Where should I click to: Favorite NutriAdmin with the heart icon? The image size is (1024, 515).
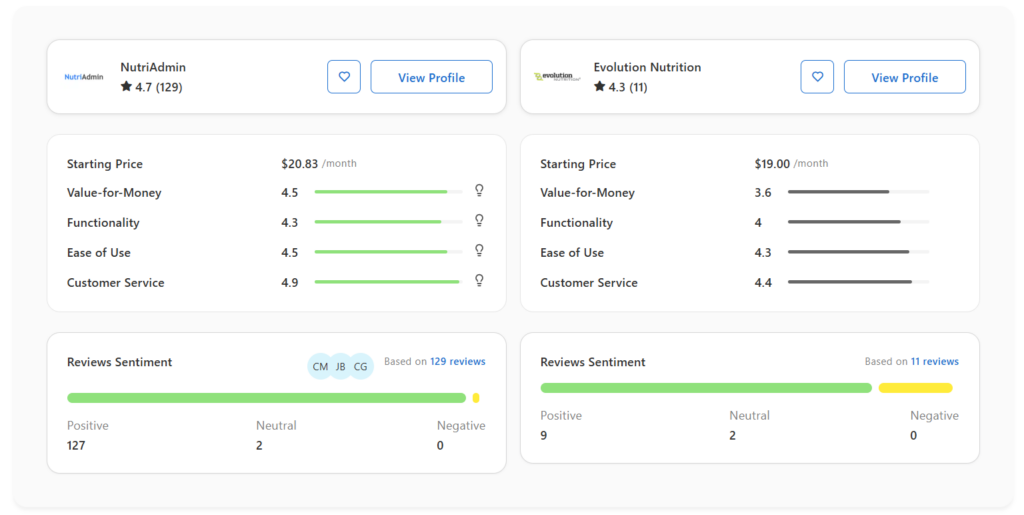(x=344, y=77)
